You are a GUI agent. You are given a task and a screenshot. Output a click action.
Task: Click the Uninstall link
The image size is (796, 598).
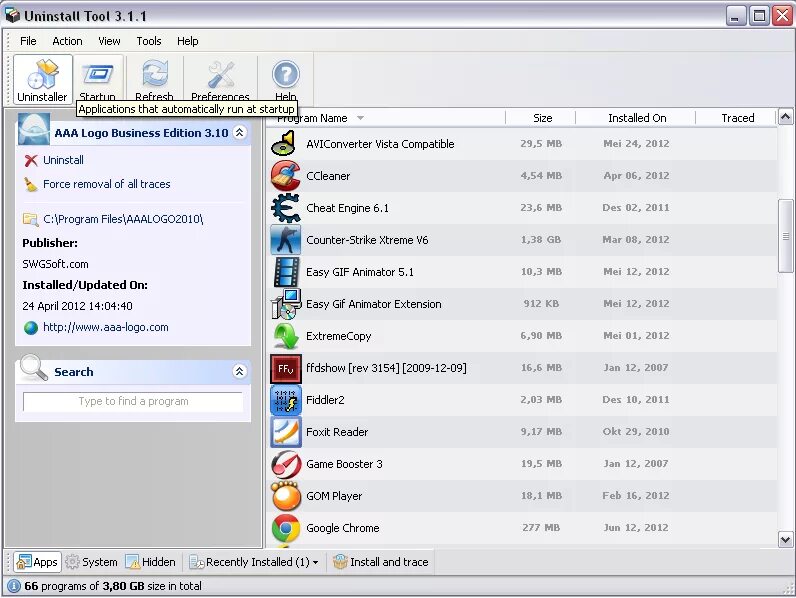63,160
